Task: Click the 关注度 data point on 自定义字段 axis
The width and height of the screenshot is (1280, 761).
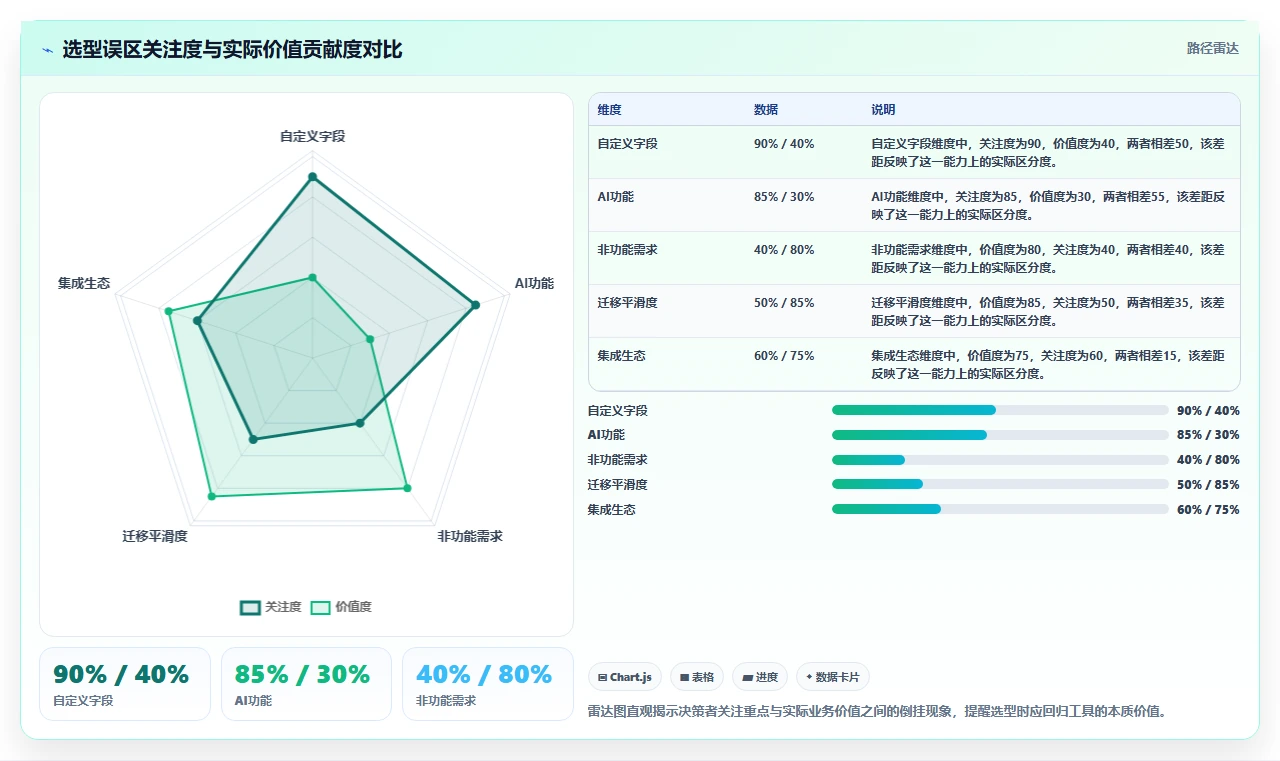Action: (312, 177)
